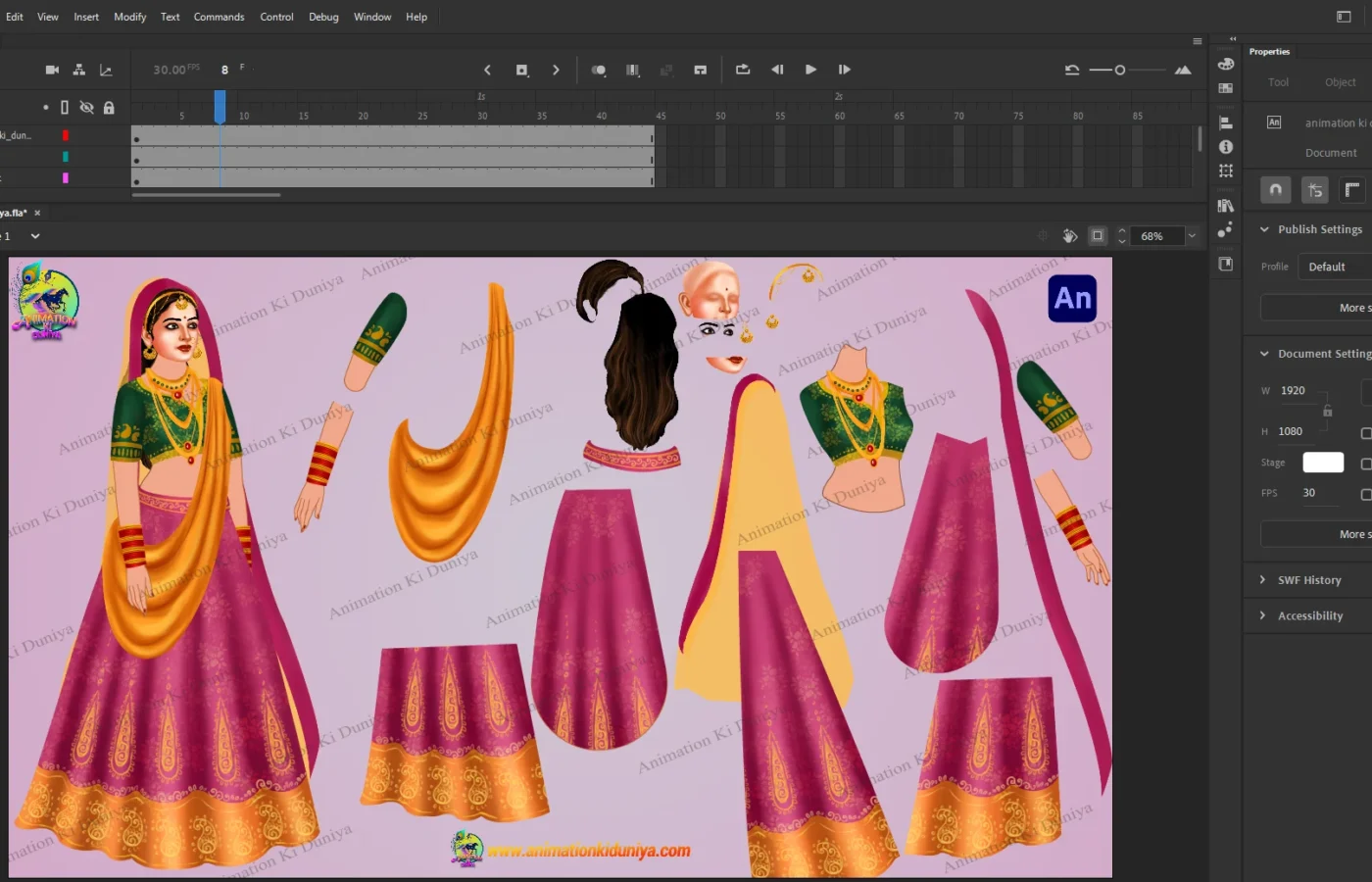
Task: Open the Info panel icon
Action: click(x=1226, y=147)
